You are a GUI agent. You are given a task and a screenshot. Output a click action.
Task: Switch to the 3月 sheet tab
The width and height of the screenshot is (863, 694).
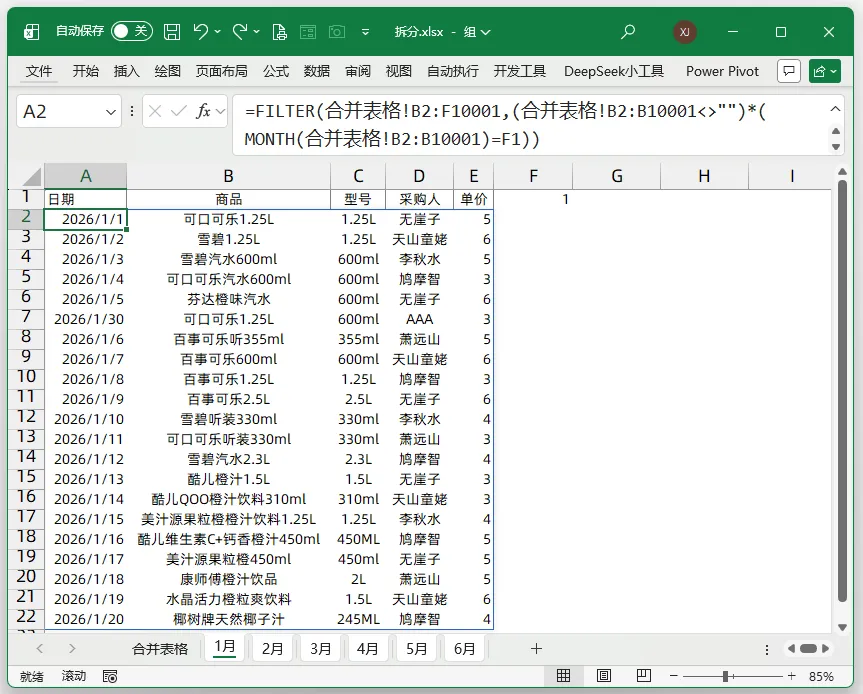[320, 649]
